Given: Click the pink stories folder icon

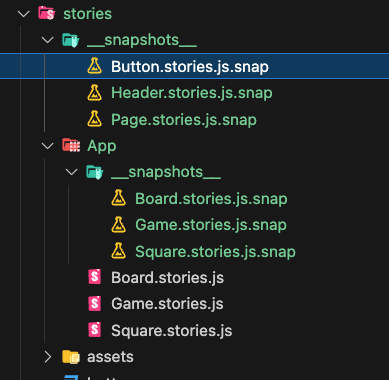Looking at the screenshot, I should pos(47,14).
